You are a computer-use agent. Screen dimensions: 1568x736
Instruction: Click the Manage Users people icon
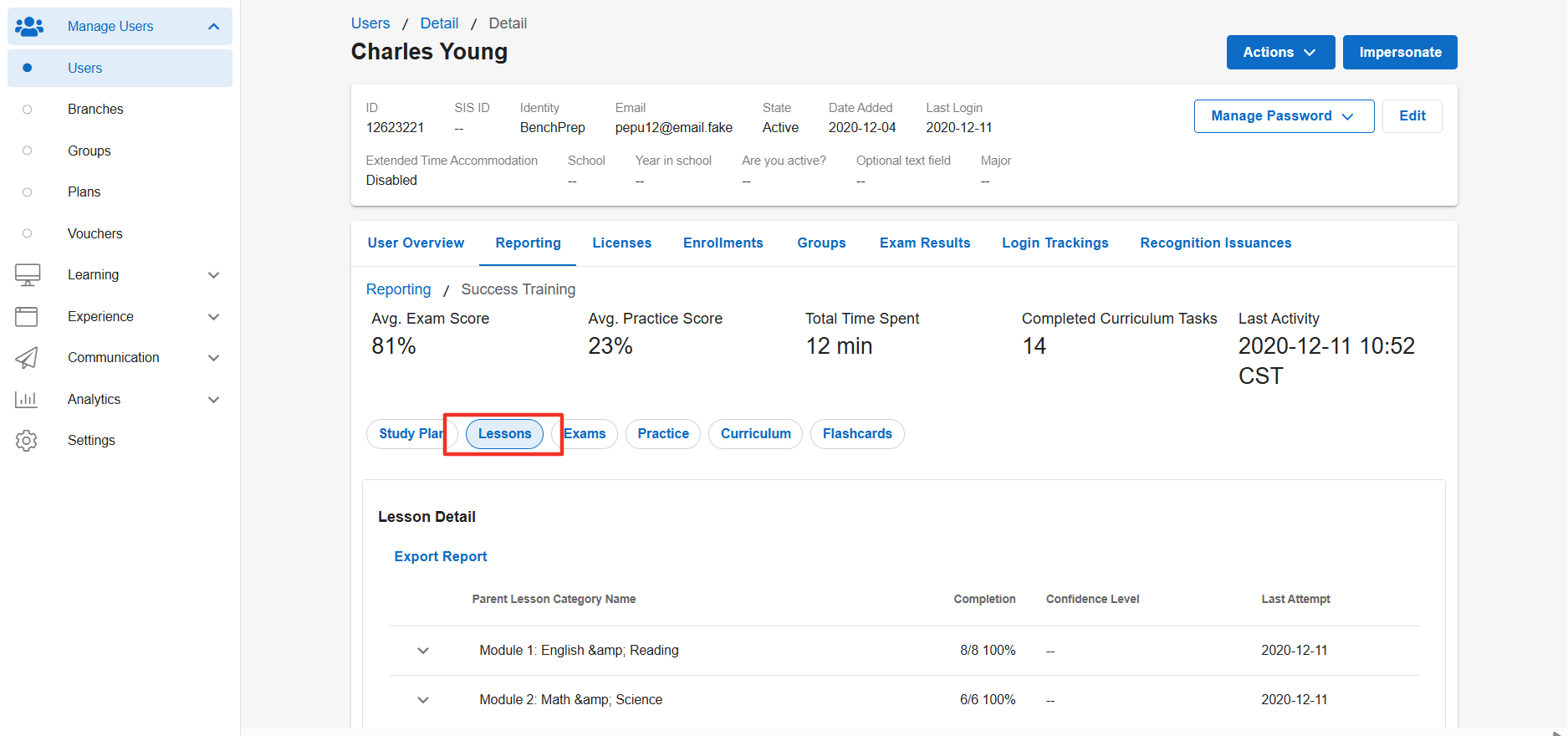(x=29, y=27)
